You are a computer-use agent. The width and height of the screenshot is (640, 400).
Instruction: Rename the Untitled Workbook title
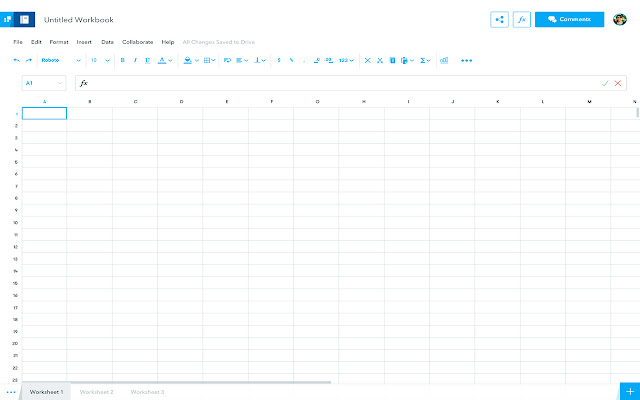[79, 20]
